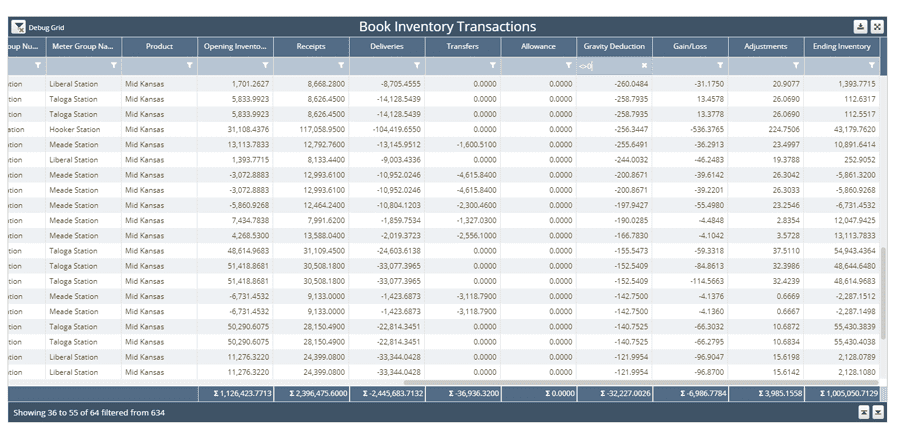Screen dimensions: 900x437
Task: Jump to first page icon in footer
Action: 864,412
